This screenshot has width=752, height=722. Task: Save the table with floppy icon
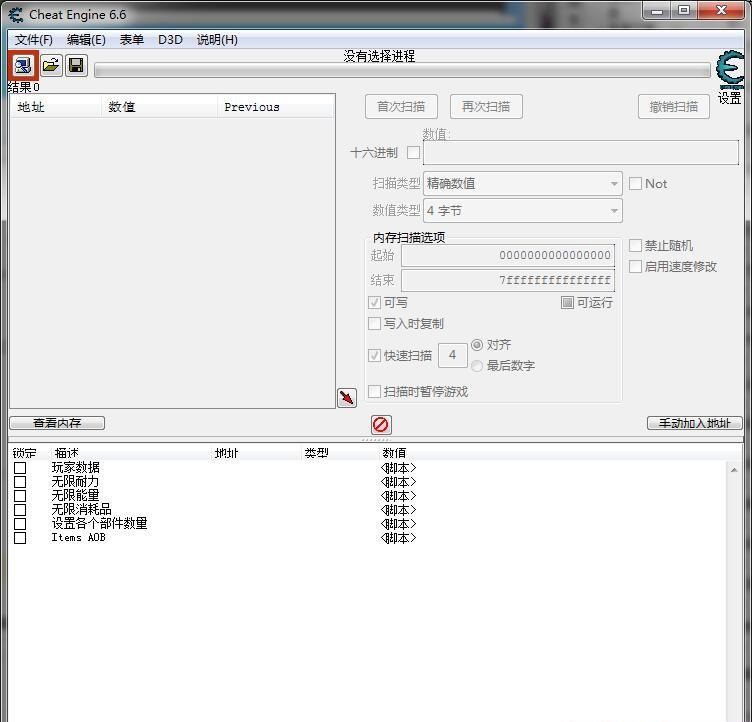[x=76, y=65]
